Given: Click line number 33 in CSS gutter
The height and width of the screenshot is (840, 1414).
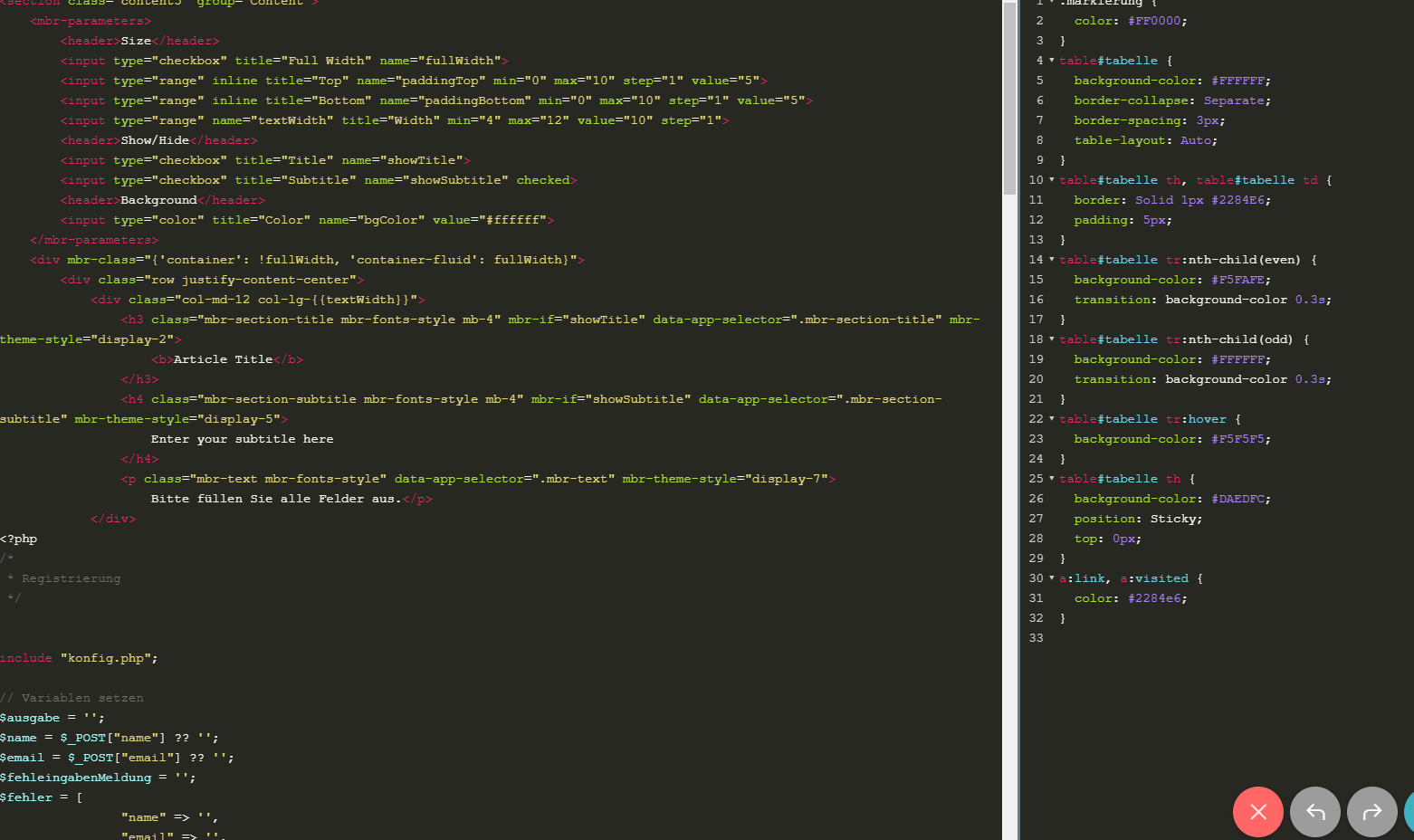Looking at the screenshot, I should (x=1036, y=638).
